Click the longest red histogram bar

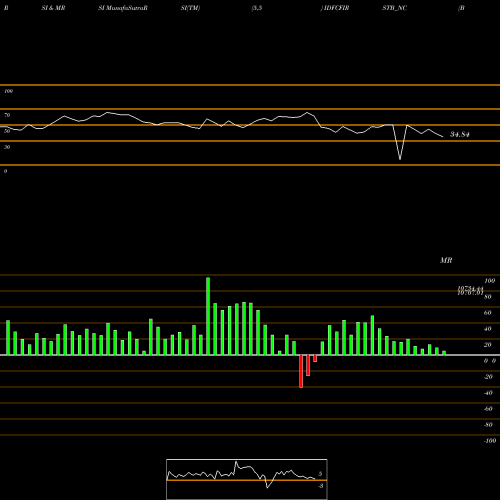(x=301, y=371)
